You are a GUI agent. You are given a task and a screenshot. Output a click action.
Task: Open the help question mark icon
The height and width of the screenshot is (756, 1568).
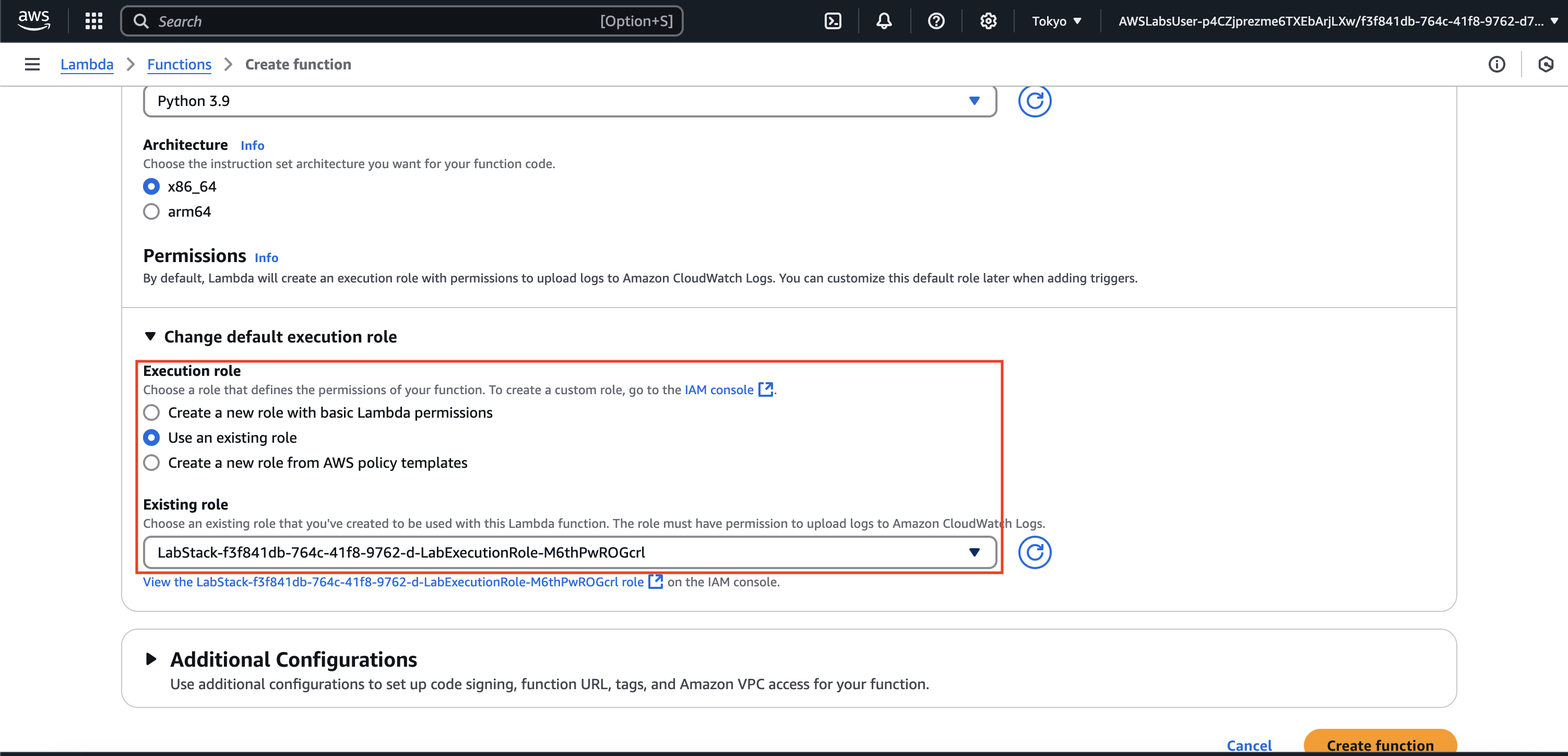935,21
